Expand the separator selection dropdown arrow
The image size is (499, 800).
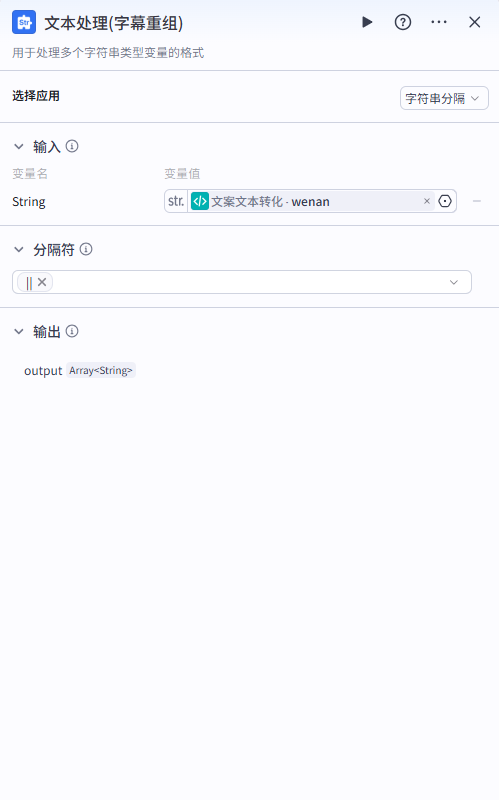pos(454,282)
